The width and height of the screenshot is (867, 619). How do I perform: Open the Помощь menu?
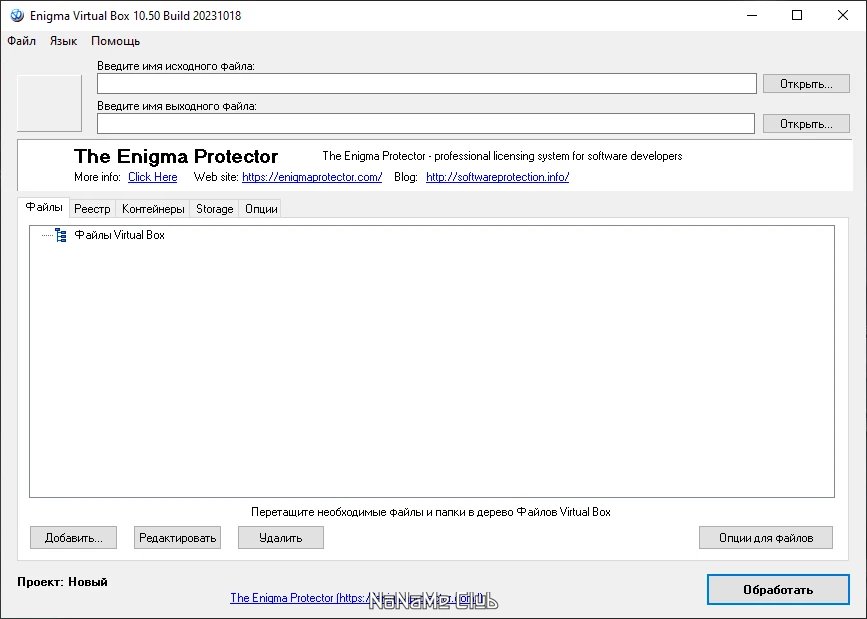click(x=116, y=41)
